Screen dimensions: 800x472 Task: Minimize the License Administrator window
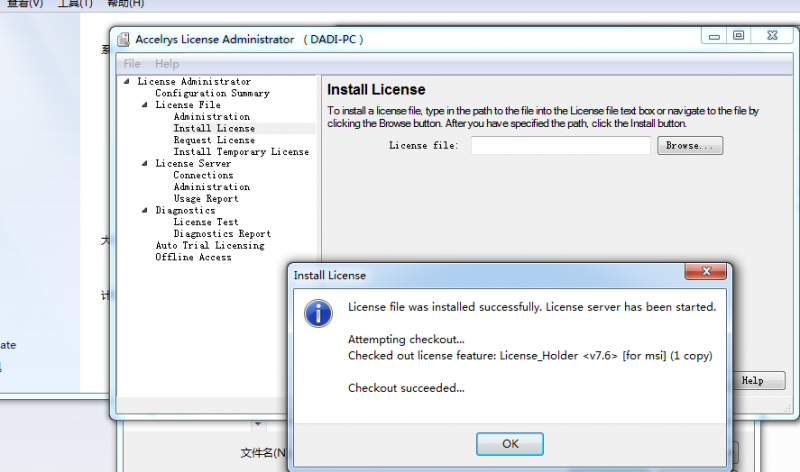pos(714,36)
